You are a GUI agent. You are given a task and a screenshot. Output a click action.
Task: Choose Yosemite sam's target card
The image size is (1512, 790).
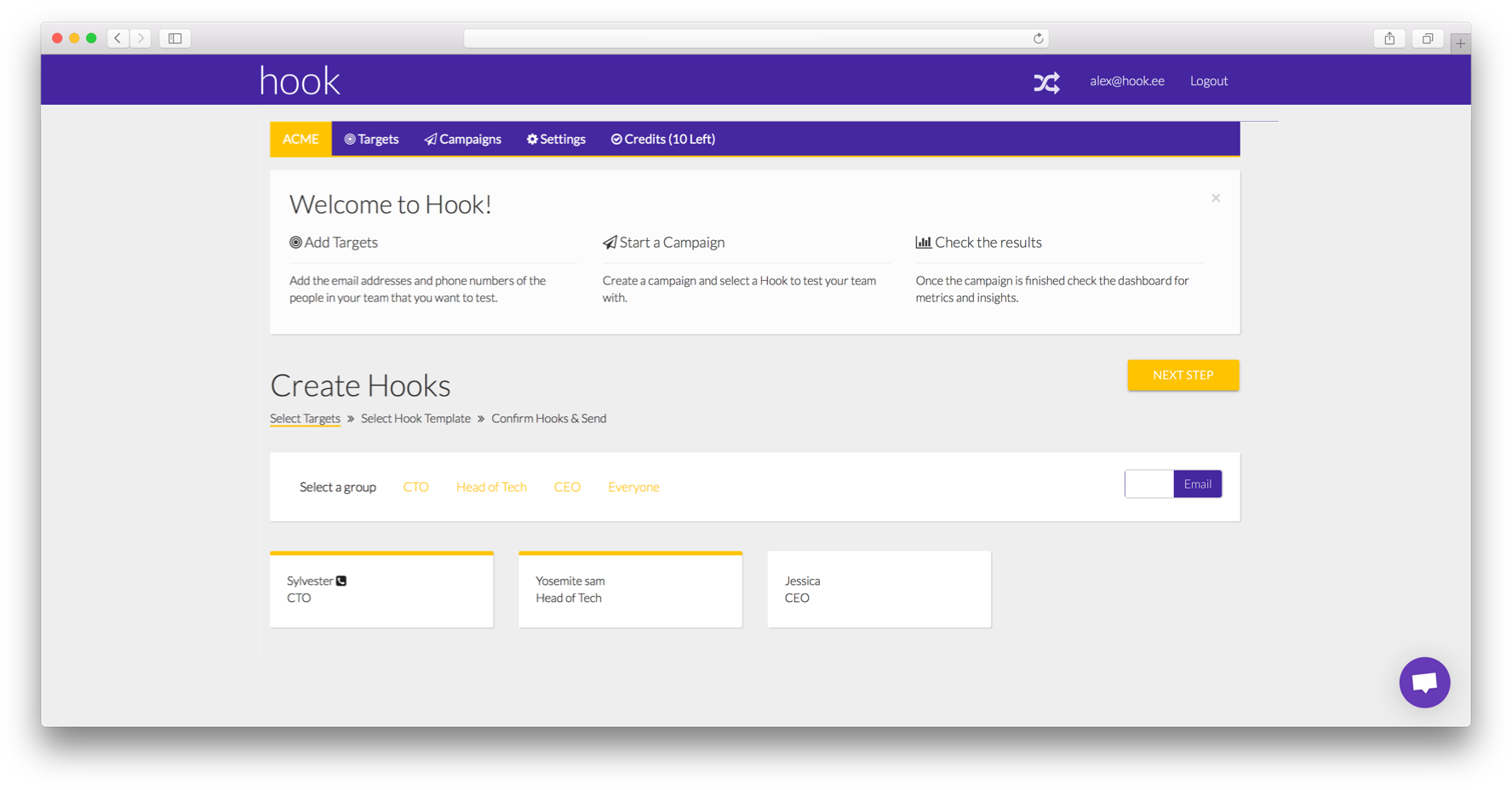pos(630,588)
